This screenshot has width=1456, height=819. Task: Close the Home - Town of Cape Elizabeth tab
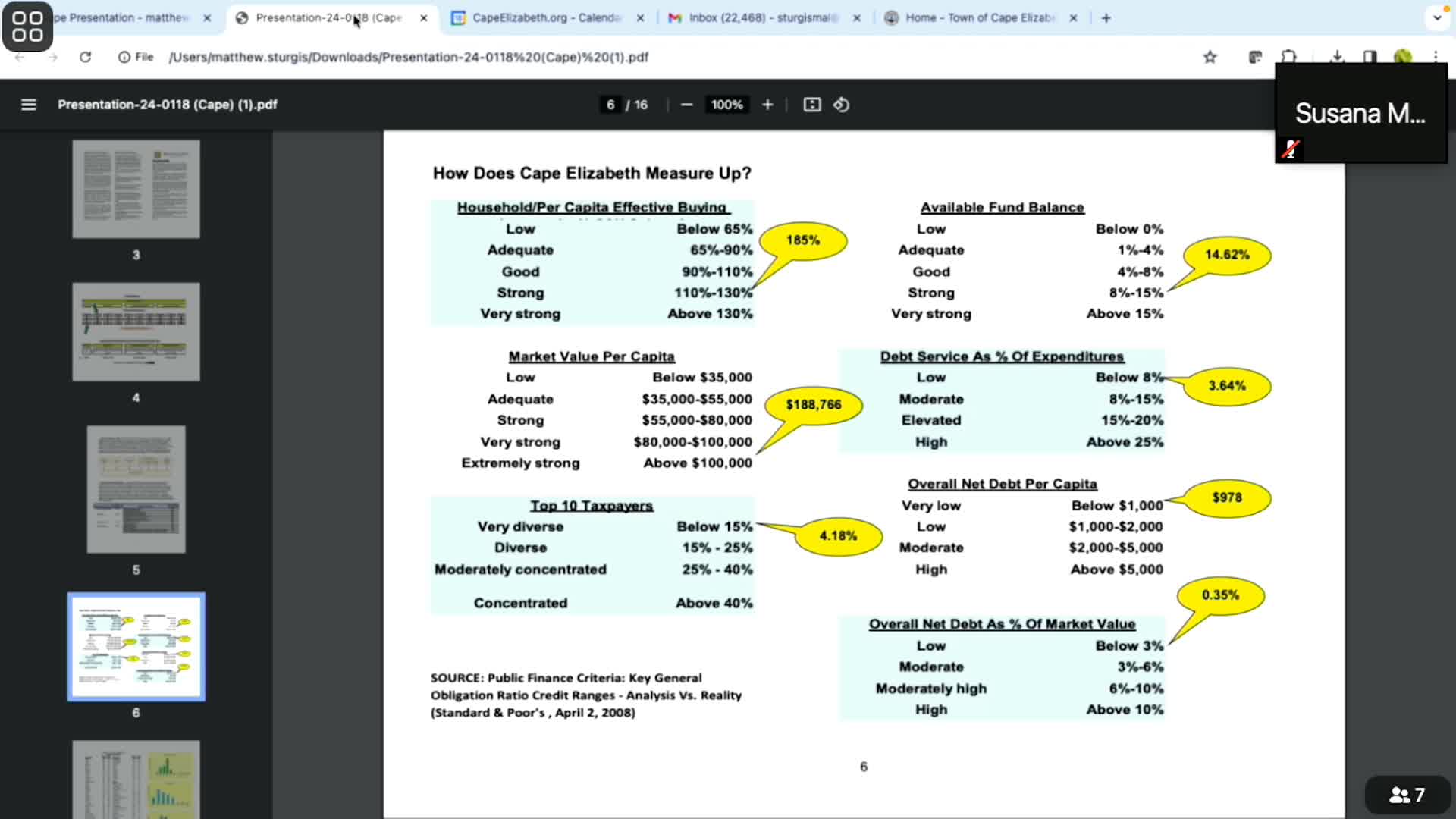[x=1073, y=17]
